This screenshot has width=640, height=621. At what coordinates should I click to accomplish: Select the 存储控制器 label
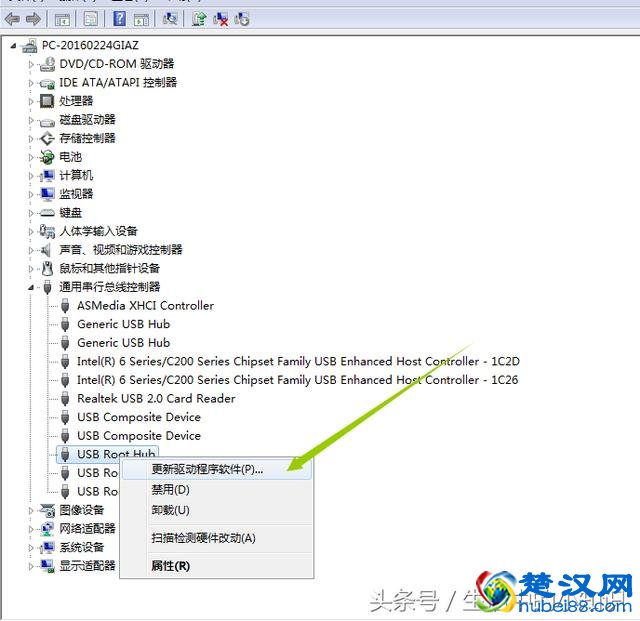[87, 138]
